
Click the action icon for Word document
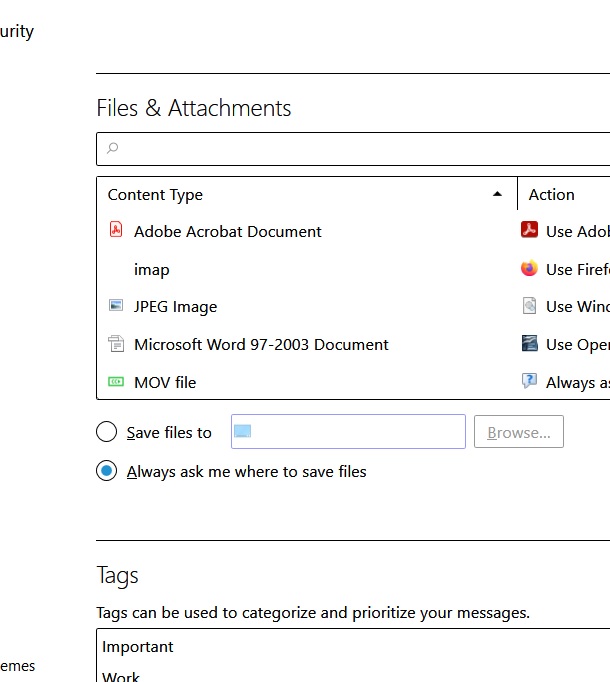pos(530,344)
